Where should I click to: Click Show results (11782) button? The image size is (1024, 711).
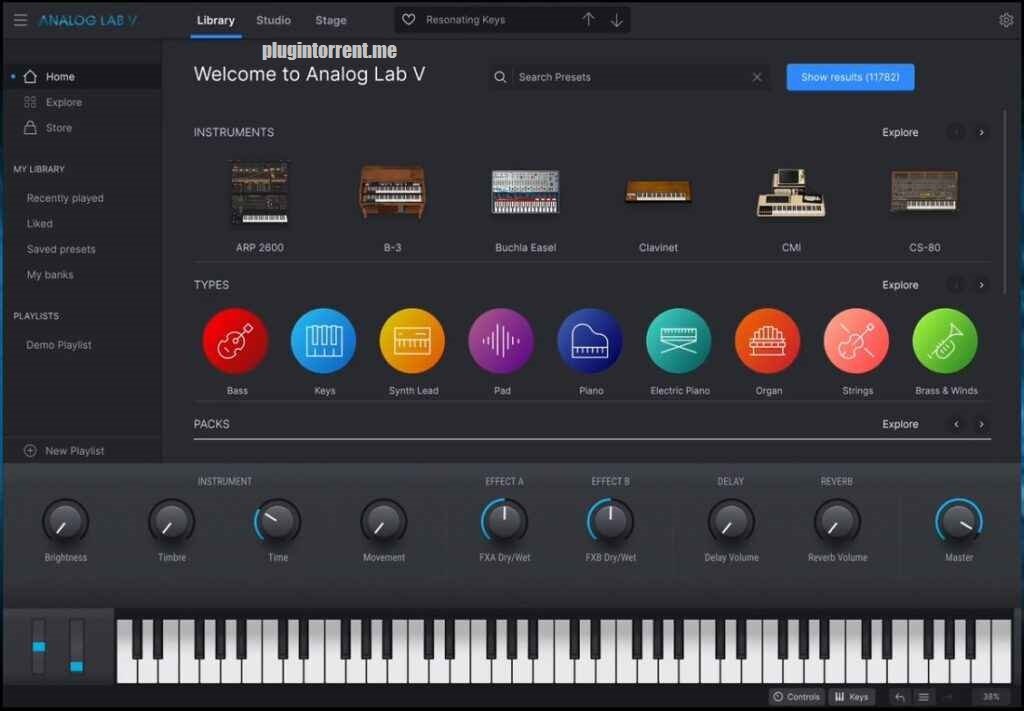click(x=850, y=77)
